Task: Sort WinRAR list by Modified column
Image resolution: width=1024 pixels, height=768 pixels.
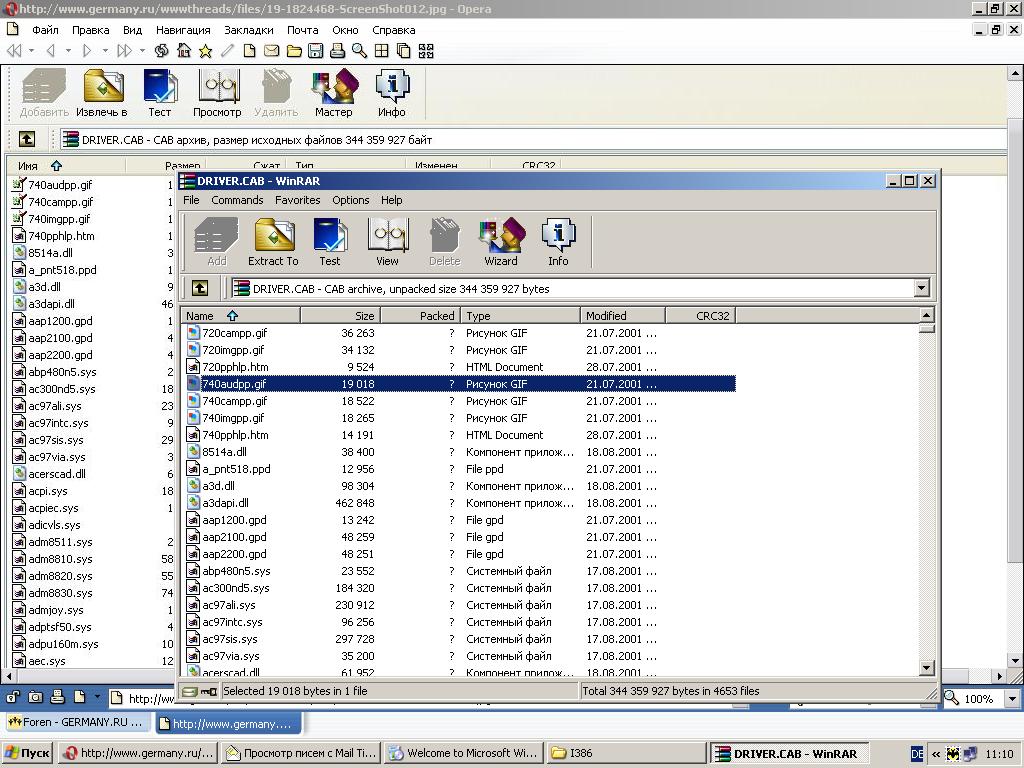Action: [x=622, y=315]
